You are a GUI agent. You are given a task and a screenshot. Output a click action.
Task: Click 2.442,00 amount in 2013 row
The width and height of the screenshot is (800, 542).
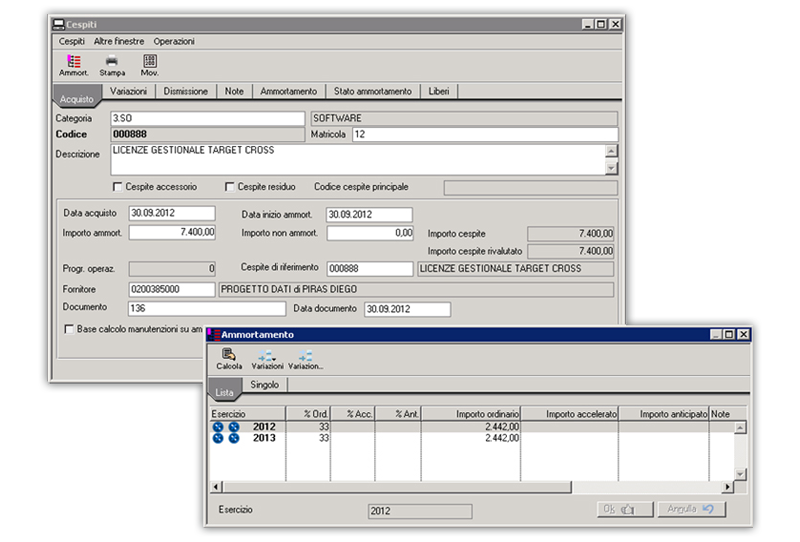[502, 438]
